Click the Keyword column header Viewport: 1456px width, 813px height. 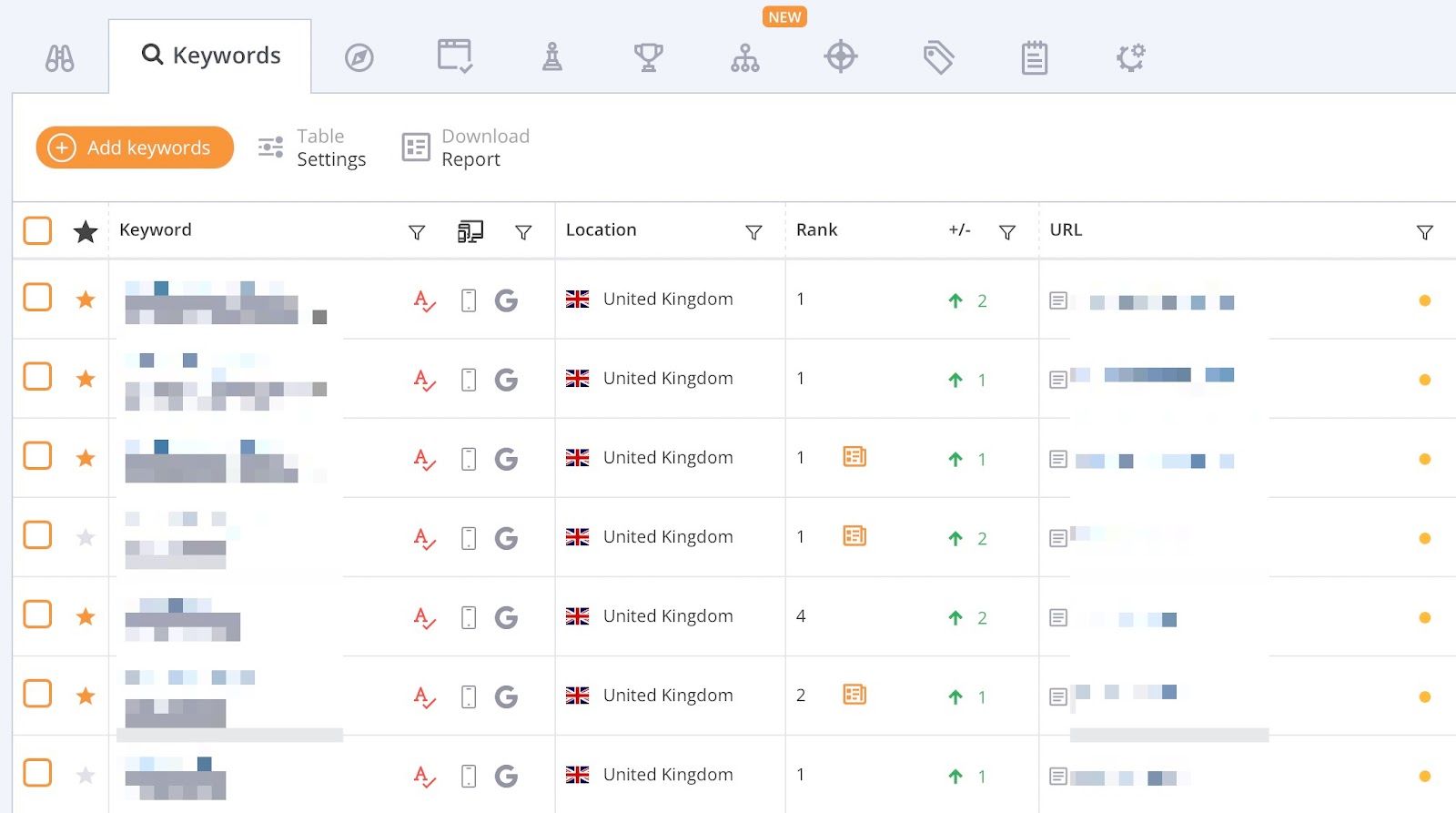coord(156,229)
